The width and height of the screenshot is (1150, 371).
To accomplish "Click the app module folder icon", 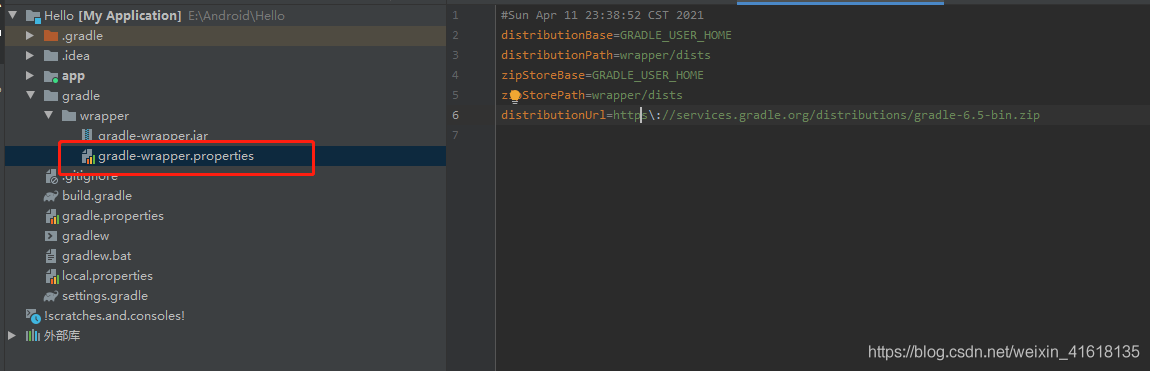I will [51, 76].
